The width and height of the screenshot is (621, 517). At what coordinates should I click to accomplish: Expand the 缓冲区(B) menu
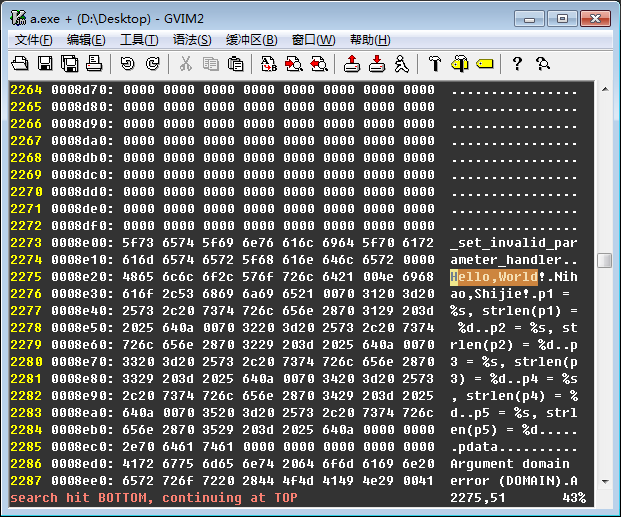tap(251, 40)
